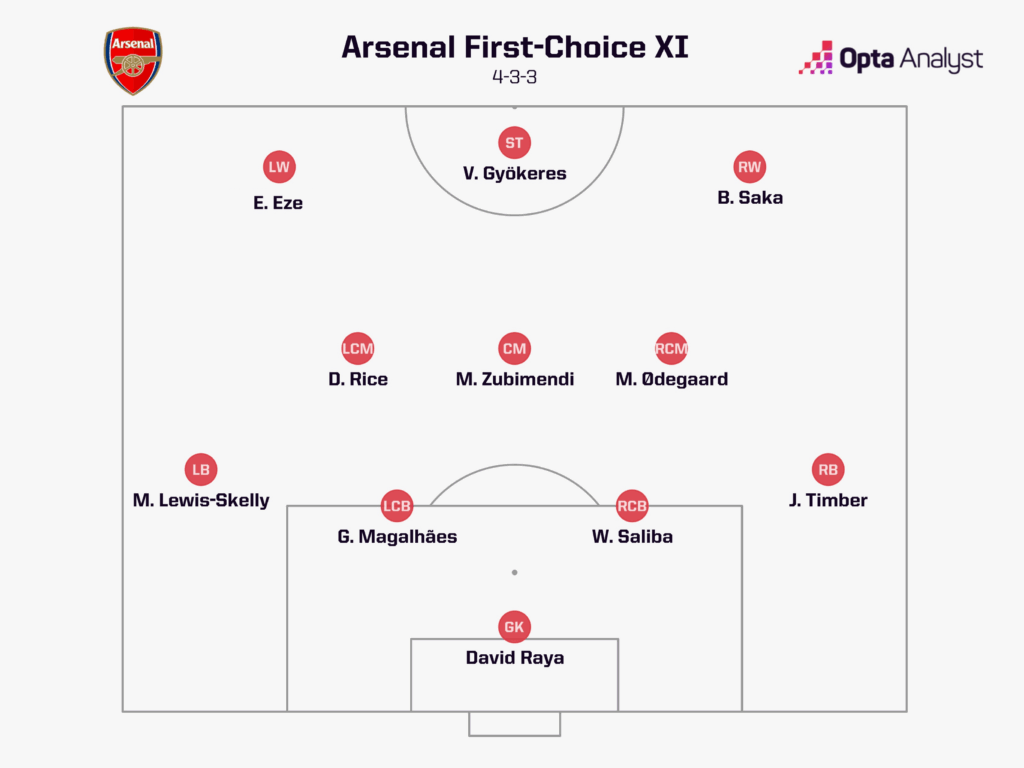Screen dimensions: 1024x768
Task: Click the M. Lewis-Skelly name label
Action: pos(201,500)
